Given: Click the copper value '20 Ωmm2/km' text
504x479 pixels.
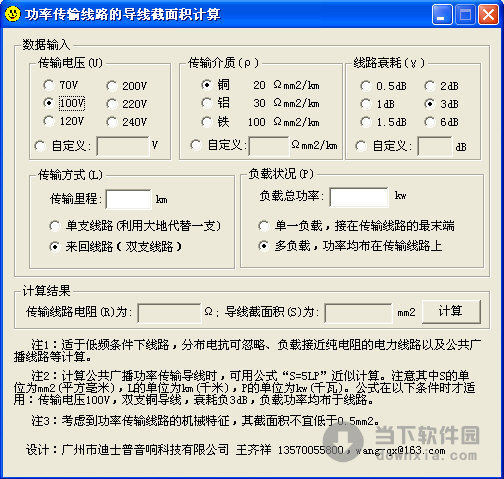Looking at the screenshot, I should pyautogui.click(x=286, y=85).
